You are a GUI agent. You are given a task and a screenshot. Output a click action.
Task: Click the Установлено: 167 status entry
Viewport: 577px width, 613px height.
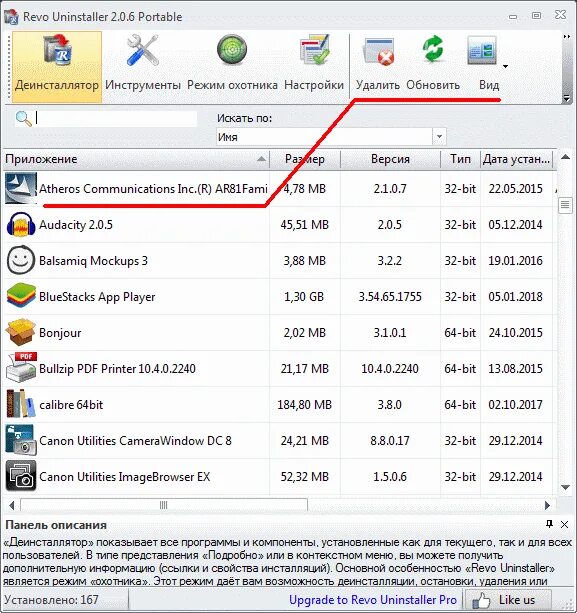tap(51, 600)
